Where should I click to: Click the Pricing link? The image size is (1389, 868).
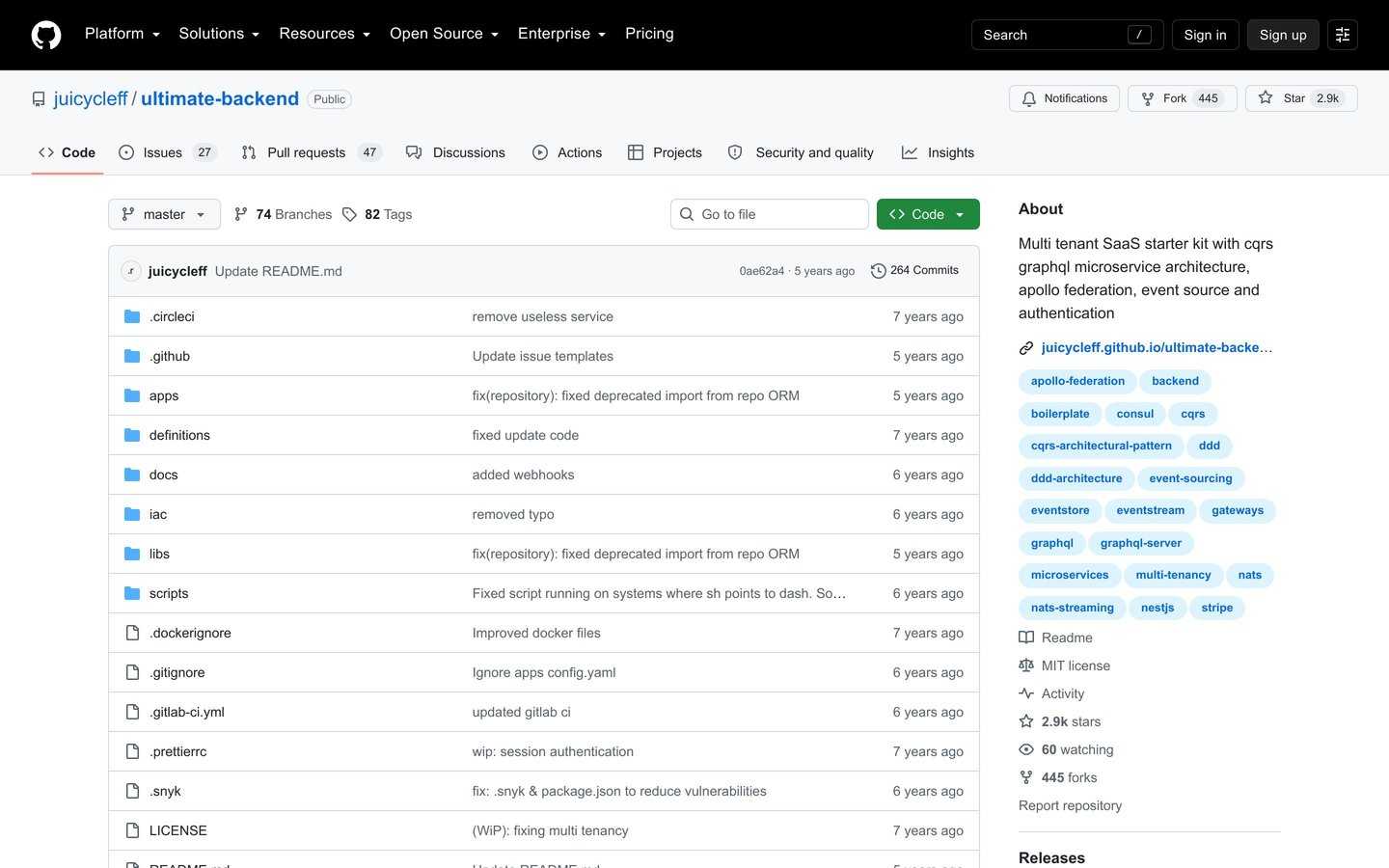[649, 34]
